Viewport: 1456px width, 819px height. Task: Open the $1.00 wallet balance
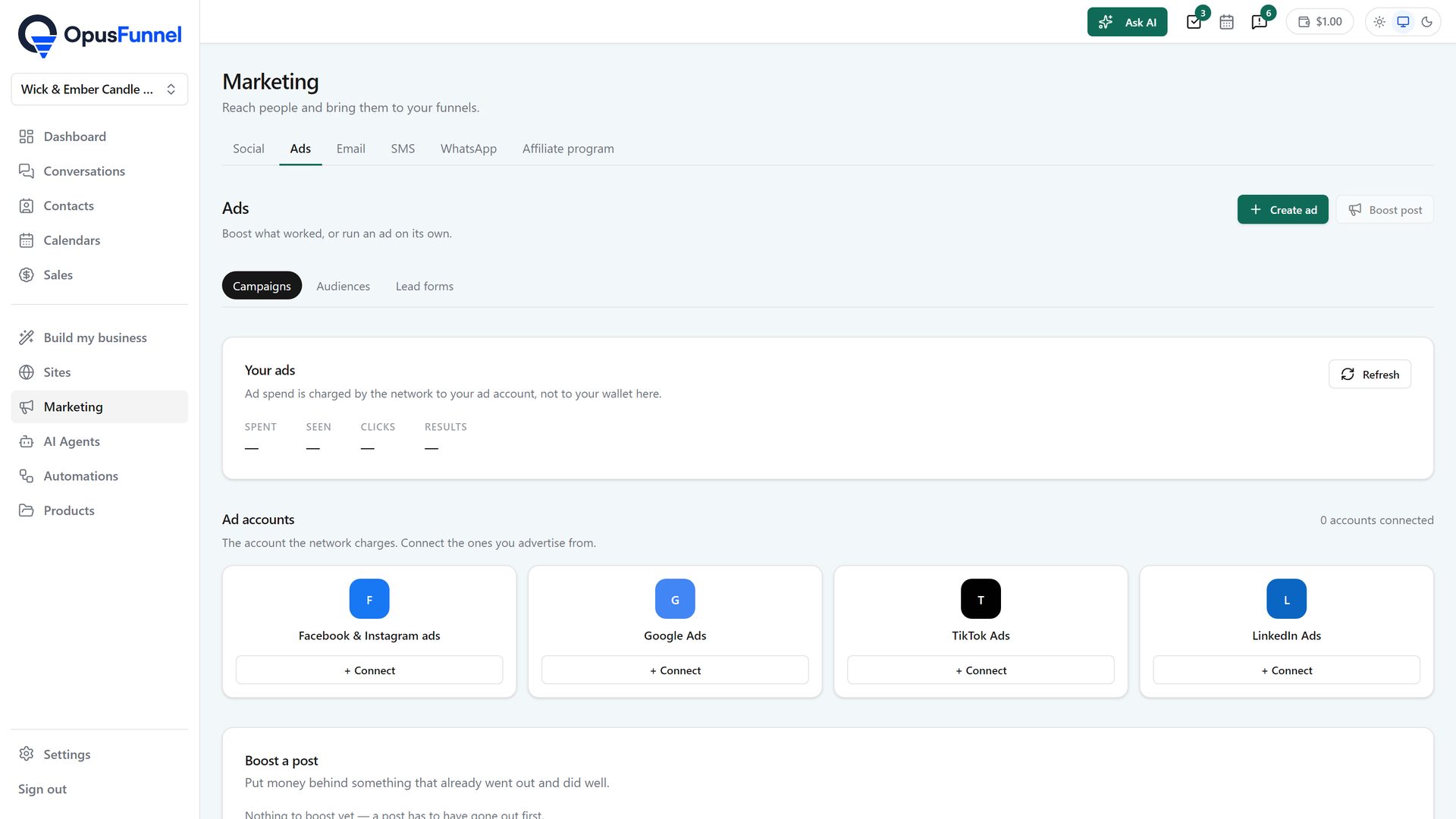(x=1319, y=22)
